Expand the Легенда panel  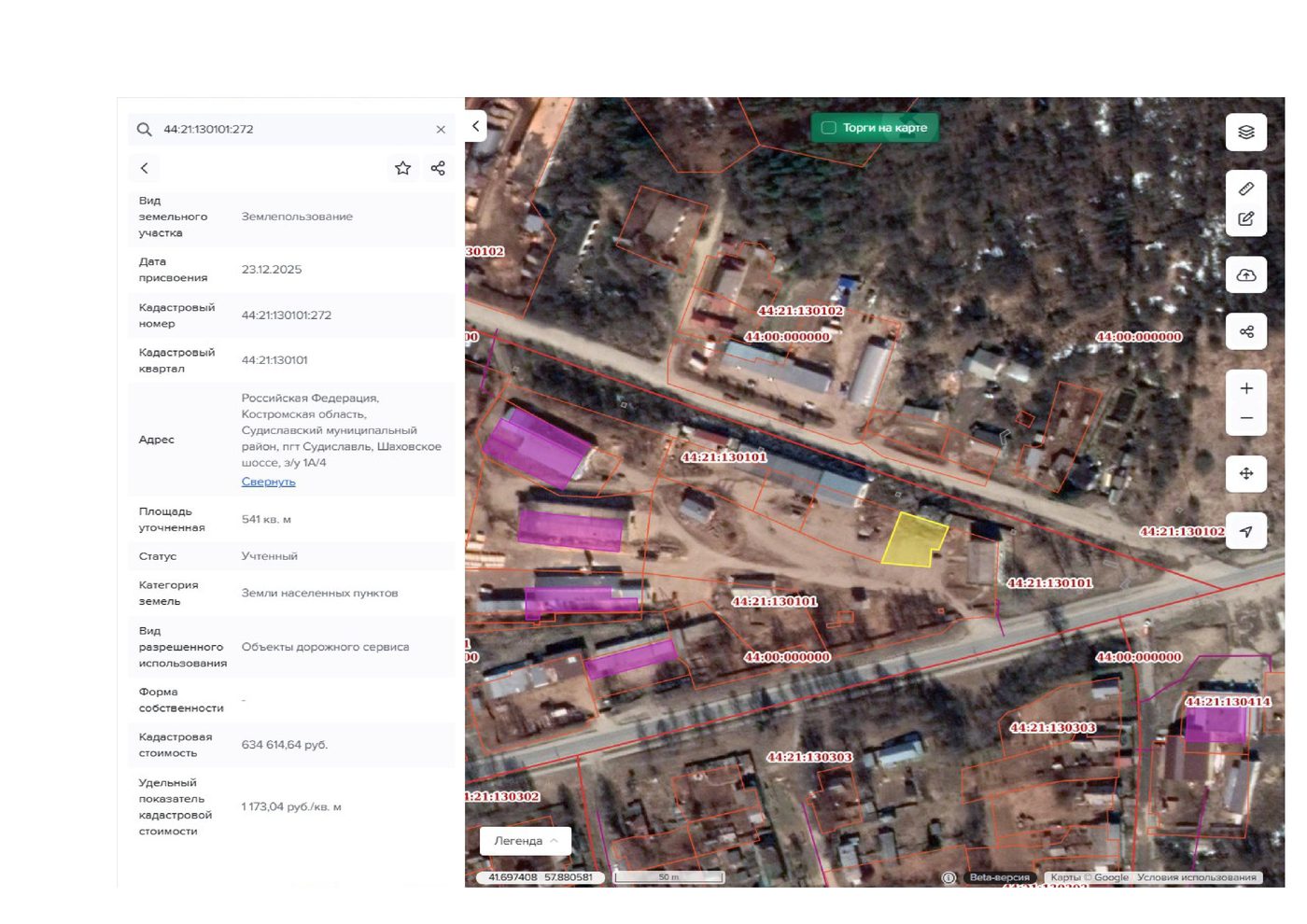(526, 841)
